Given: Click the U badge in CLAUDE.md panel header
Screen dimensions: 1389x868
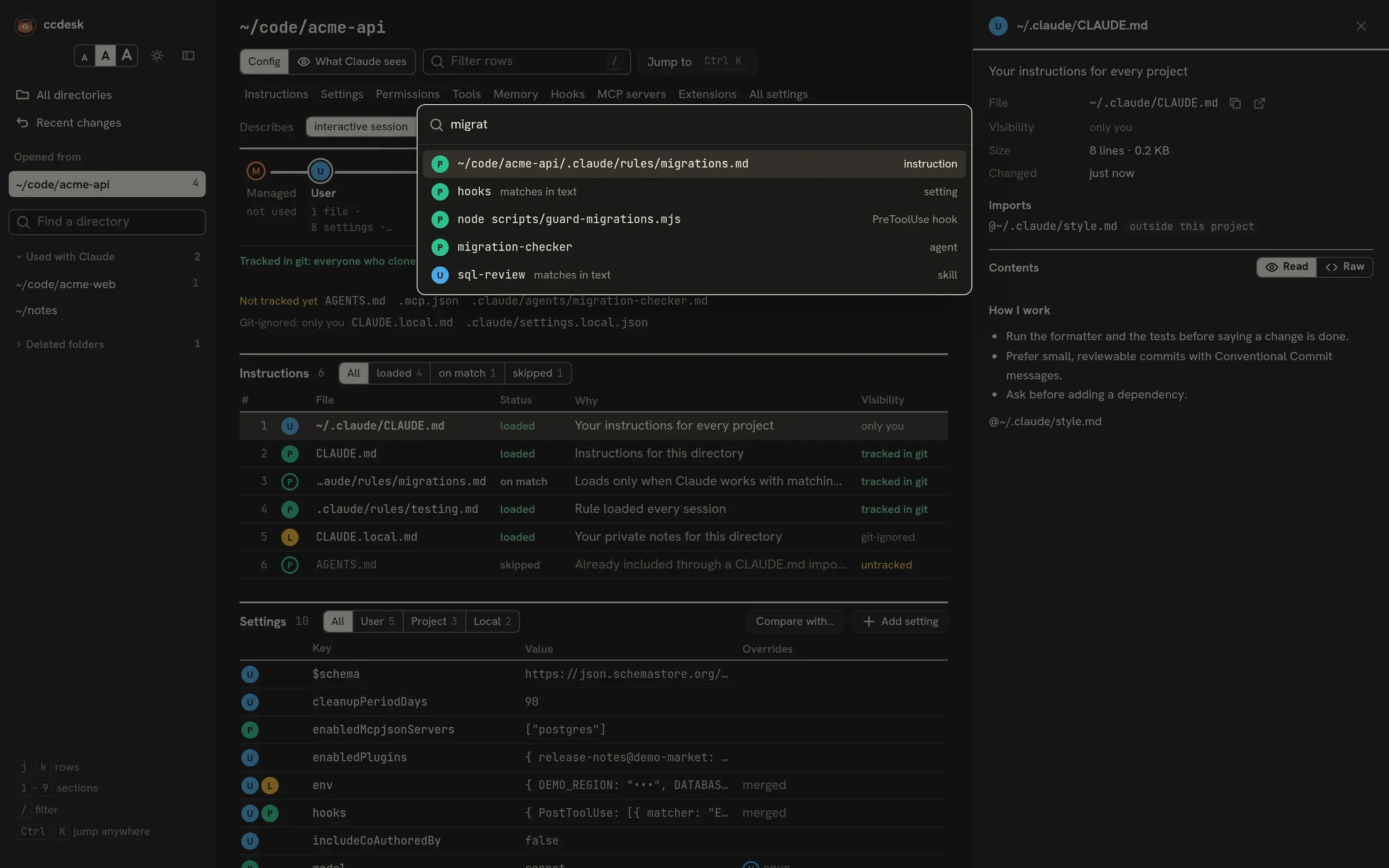Looking at the screenshot, I should [998, 26].
